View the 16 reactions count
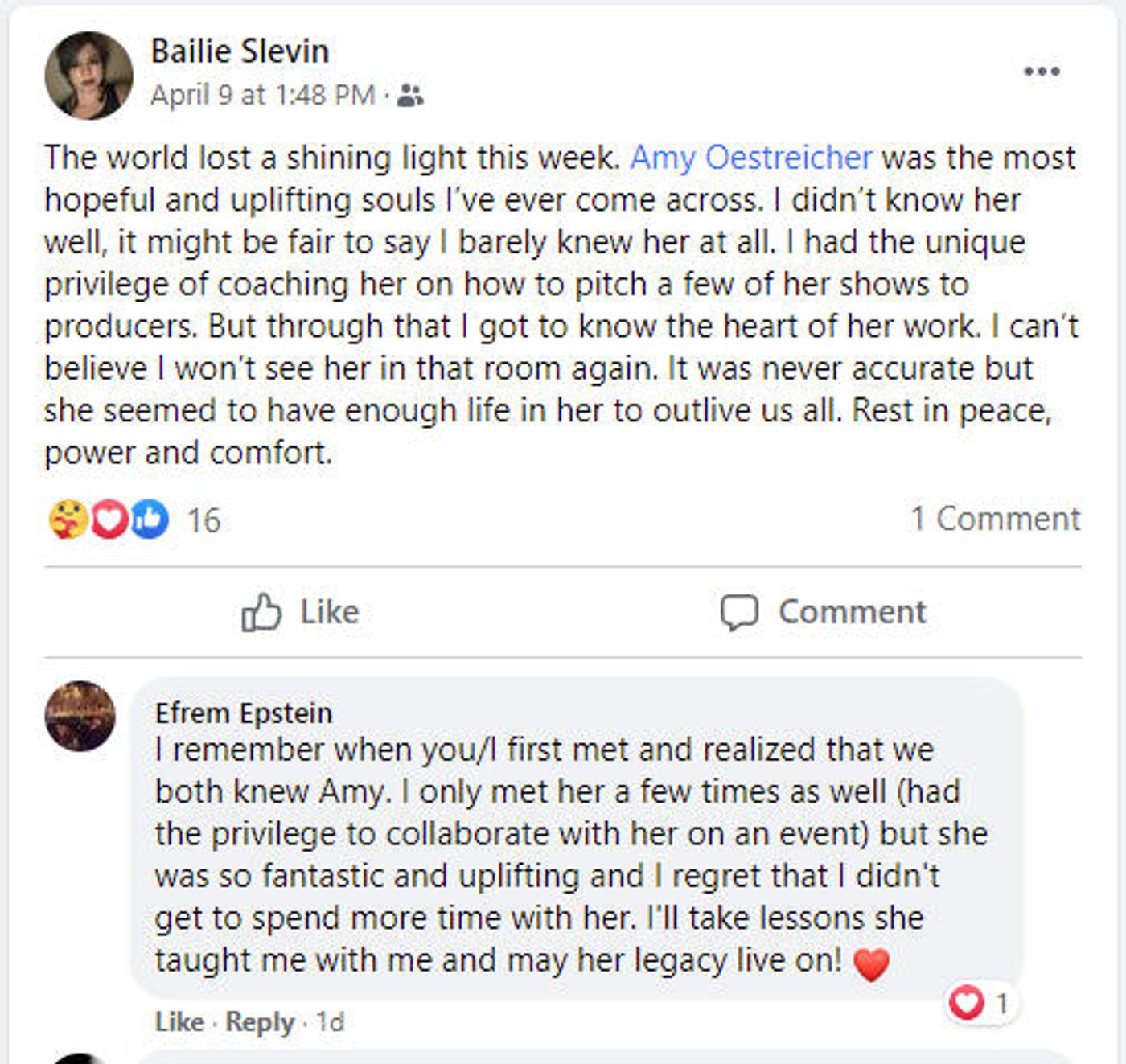1126x1064 pixels. pyautogui.click(x=203, y=520)
